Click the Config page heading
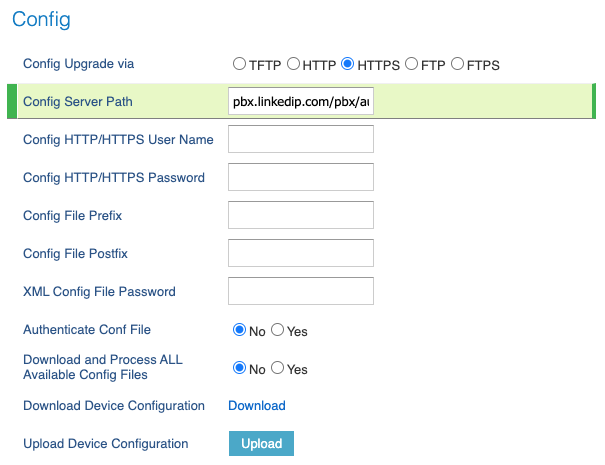Image resolution: width=605 pixels, height=465 pixels. pyautogui.click(x=41, y=19)
